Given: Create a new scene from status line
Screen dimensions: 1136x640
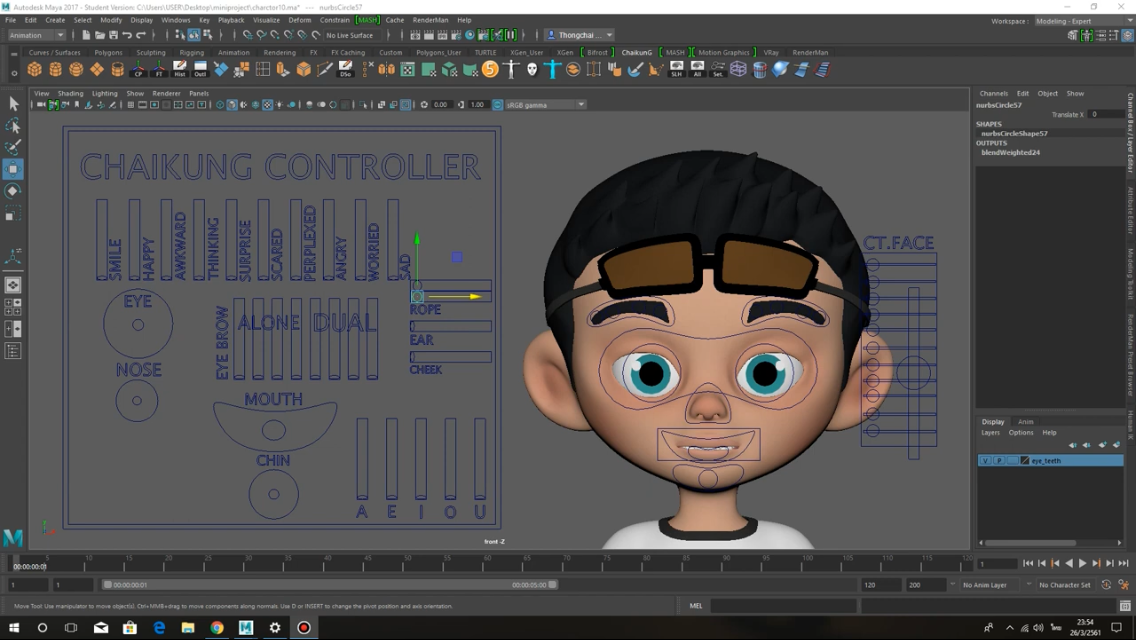Looking at the screenshot, I should coord(85,35).
